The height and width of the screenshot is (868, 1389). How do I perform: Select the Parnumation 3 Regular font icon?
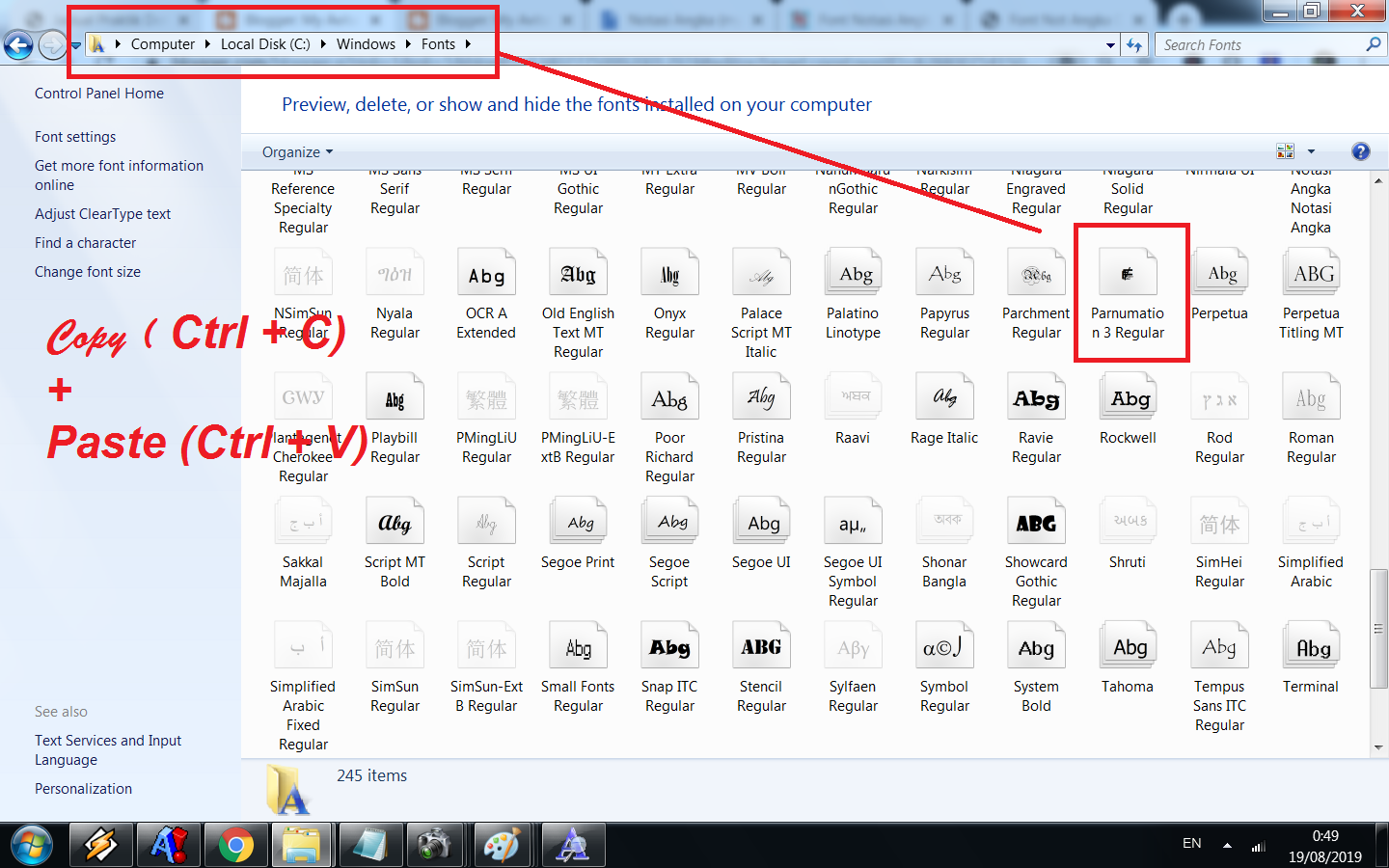(1128, 274)
